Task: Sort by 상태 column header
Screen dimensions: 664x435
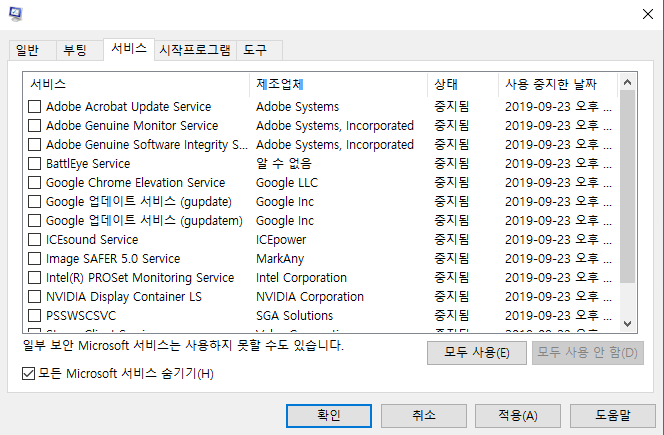Action: pos(463,84)
